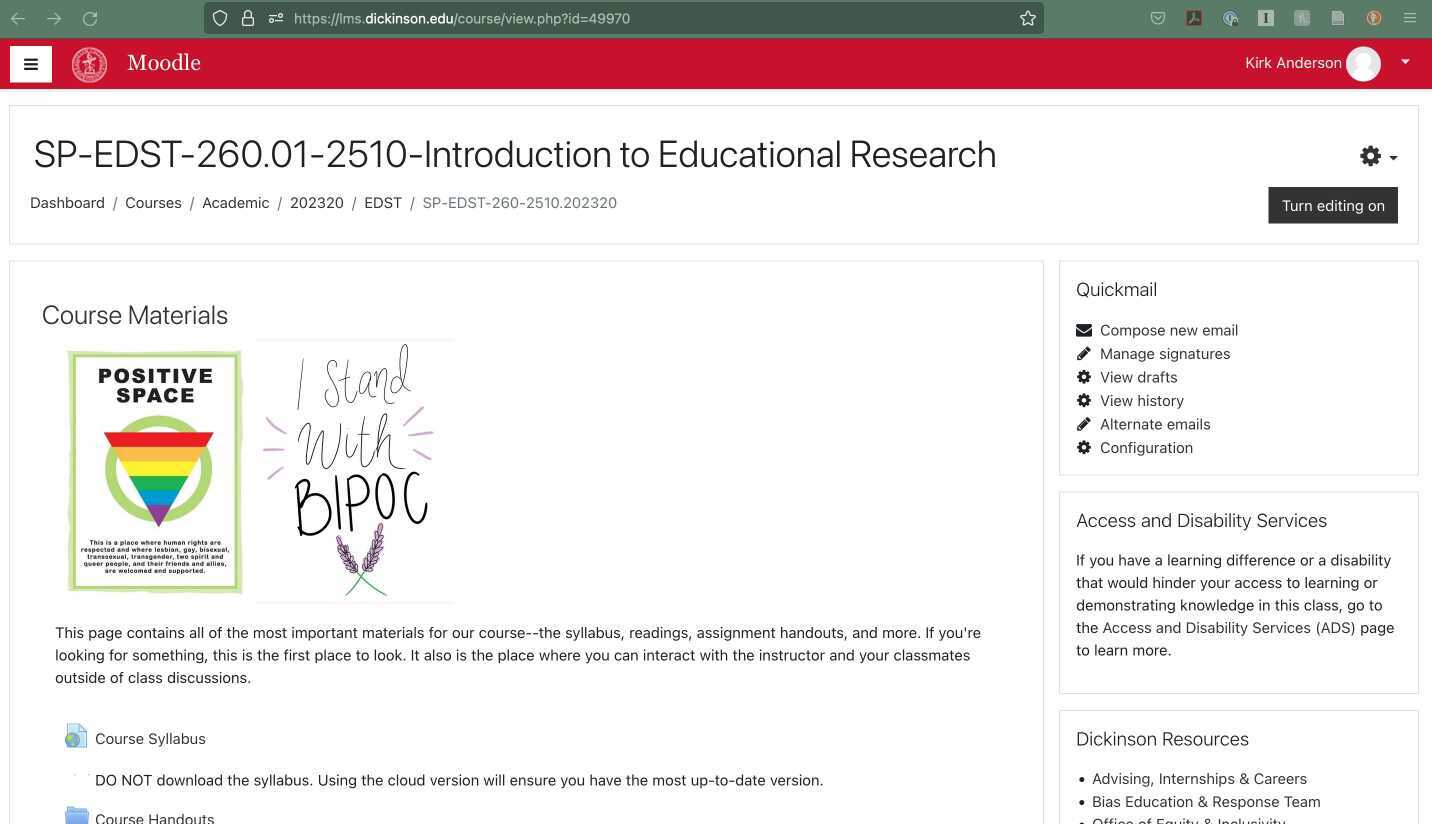This screenshot has width=1432, height=824.
Task: Click the Compose new email envelope icon
Action: pos(1084,330)
